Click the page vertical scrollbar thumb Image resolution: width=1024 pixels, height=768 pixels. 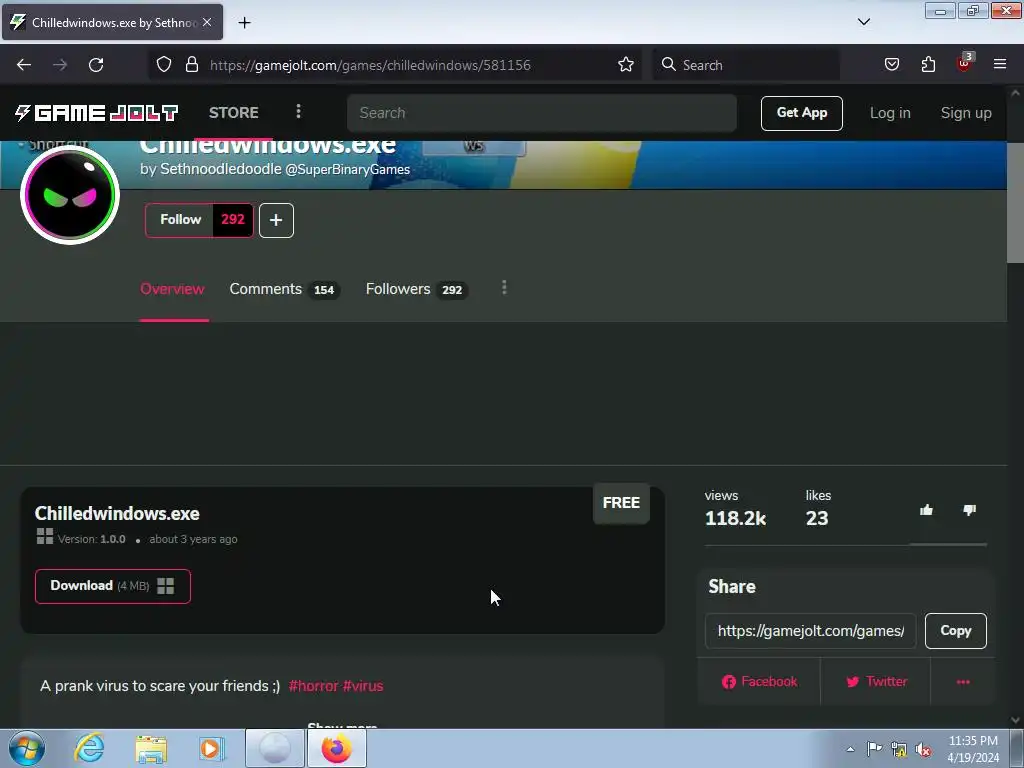tap(1015, 202)
